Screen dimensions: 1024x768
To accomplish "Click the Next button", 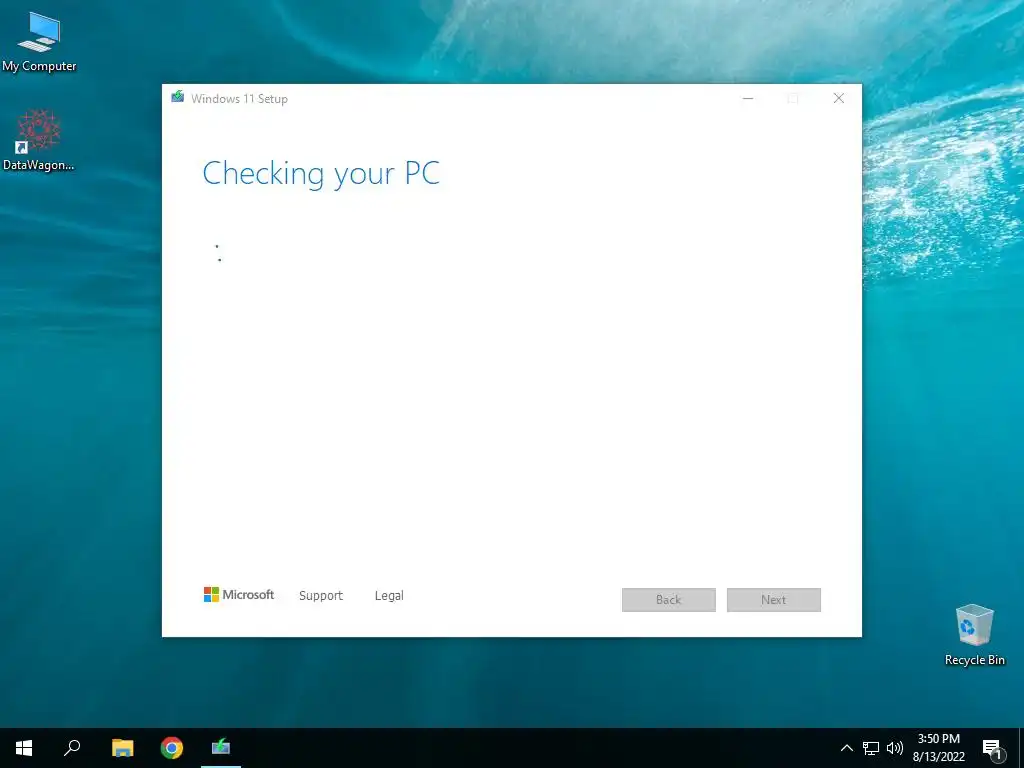I will [x=774, y=600].
